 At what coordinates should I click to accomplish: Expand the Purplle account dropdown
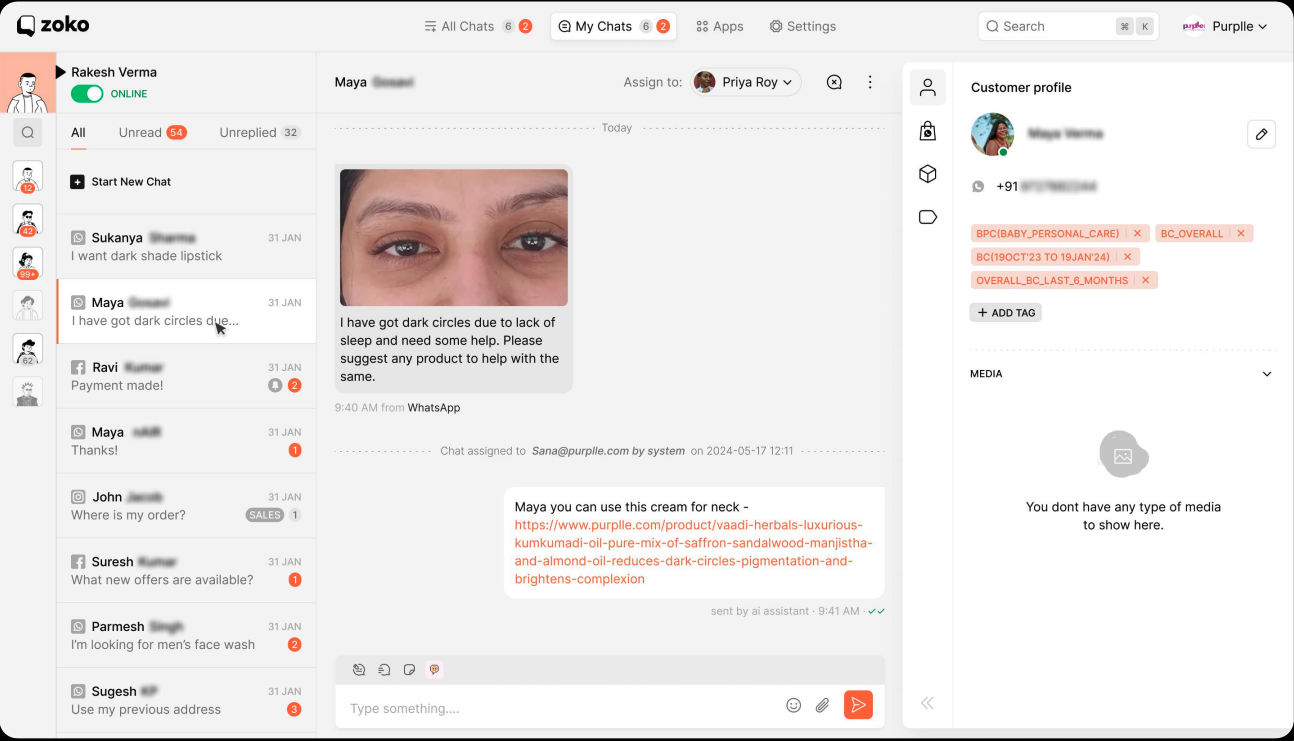(1225, 27)
